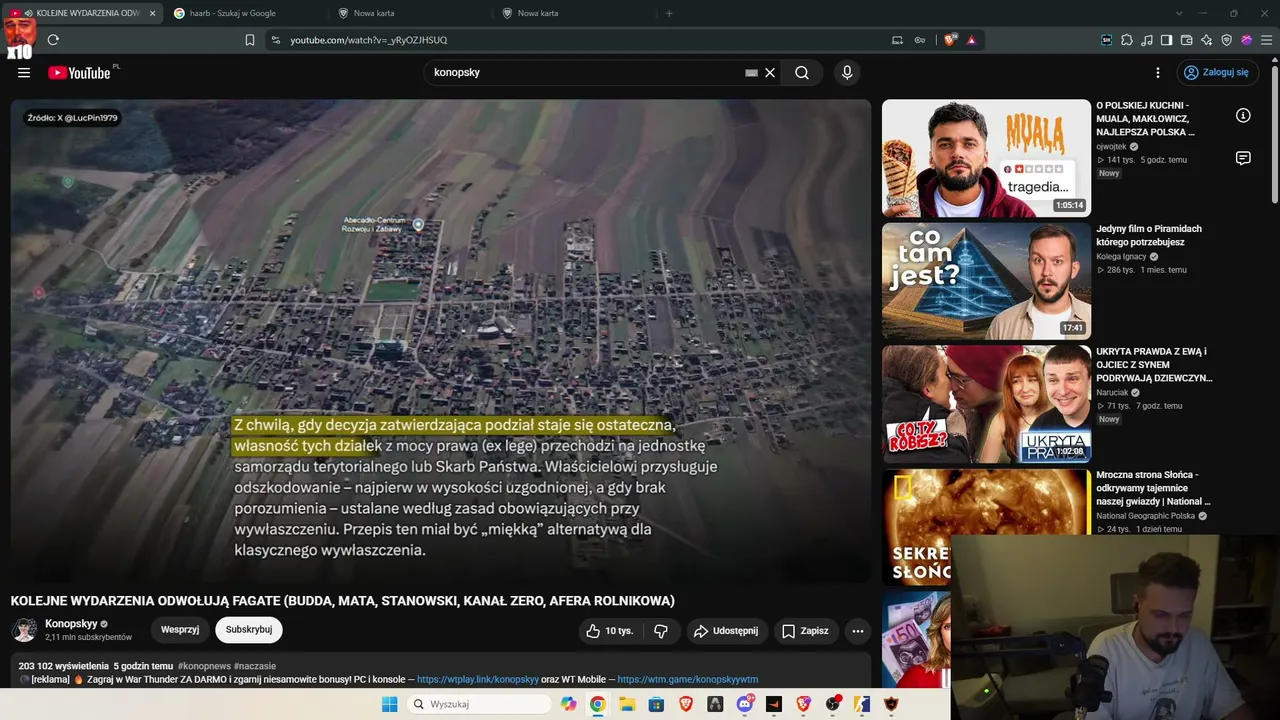Open OBS Studio from the taskbar
This screenshot has height=720, width=1280.
tap(832, 704)
